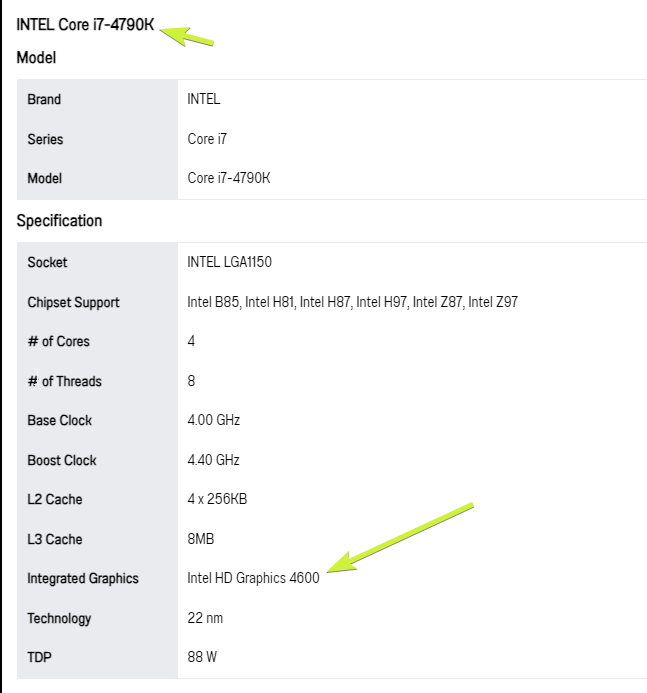The image size is (647, 693).
Task: Select the Chipset Support label
Action: (x=73, y=303)
